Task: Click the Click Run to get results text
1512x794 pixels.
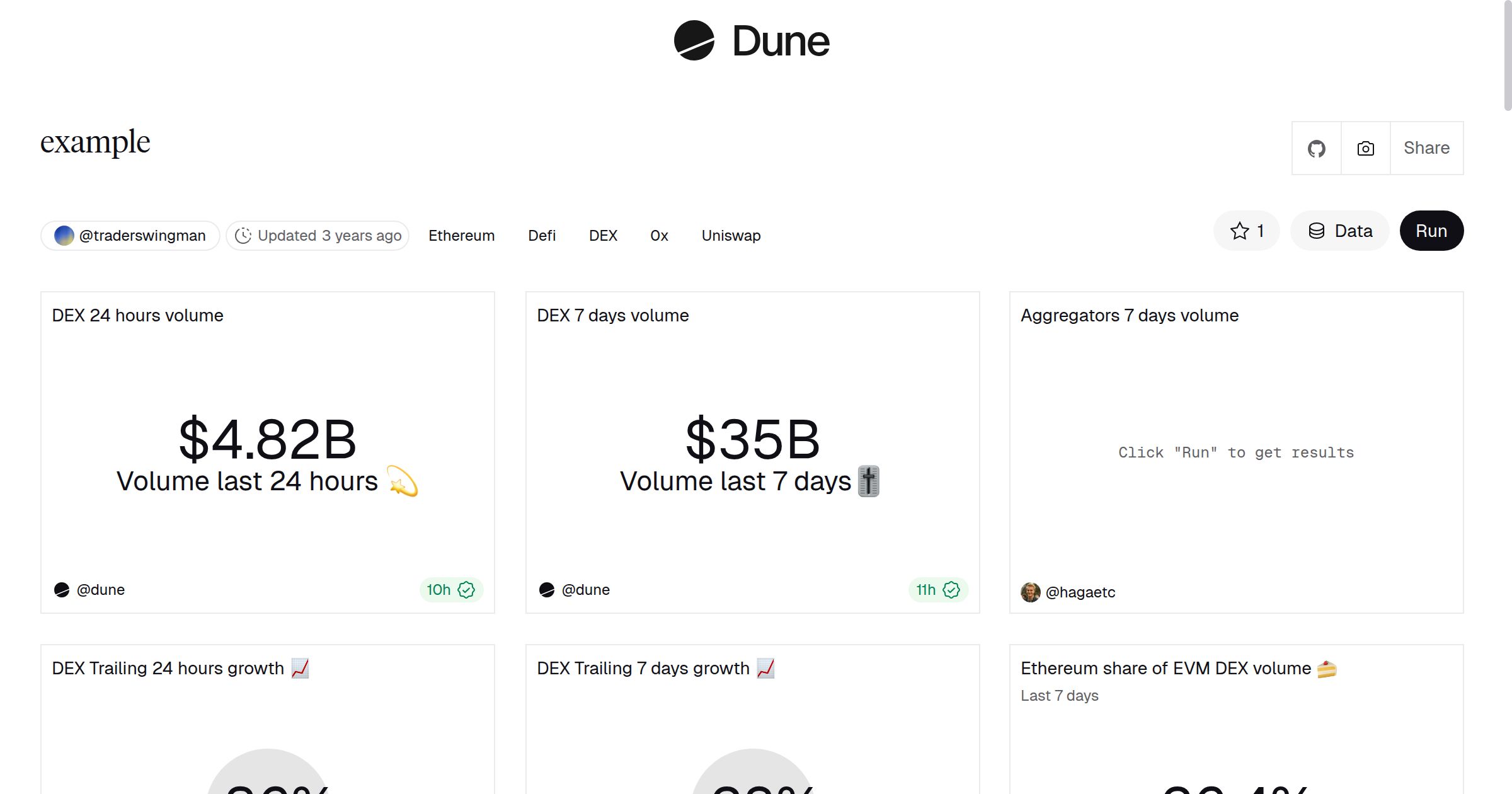Action: tap(1235, 452)
